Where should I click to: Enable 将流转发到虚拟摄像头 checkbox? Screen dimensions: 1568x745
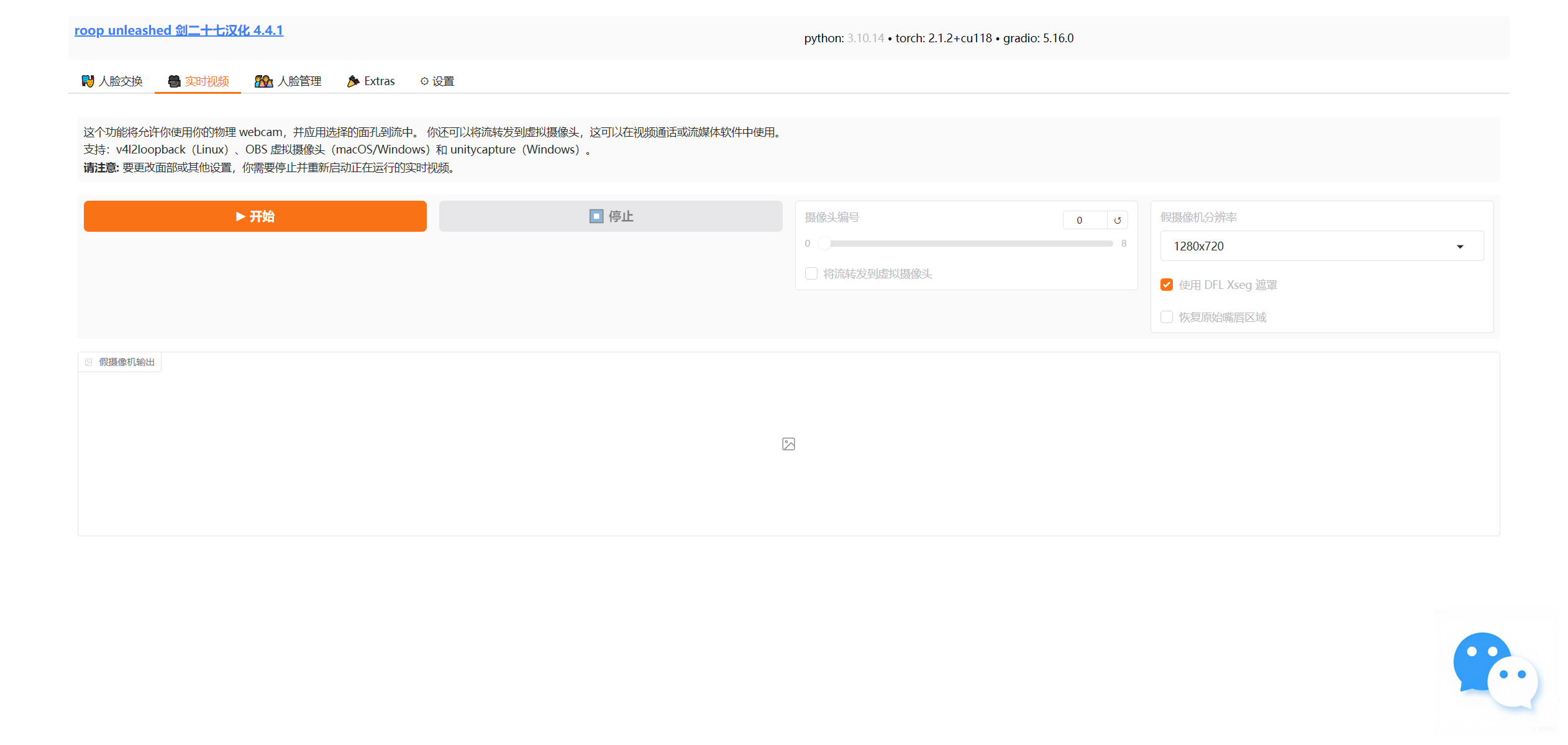click(x=811, y=273)
